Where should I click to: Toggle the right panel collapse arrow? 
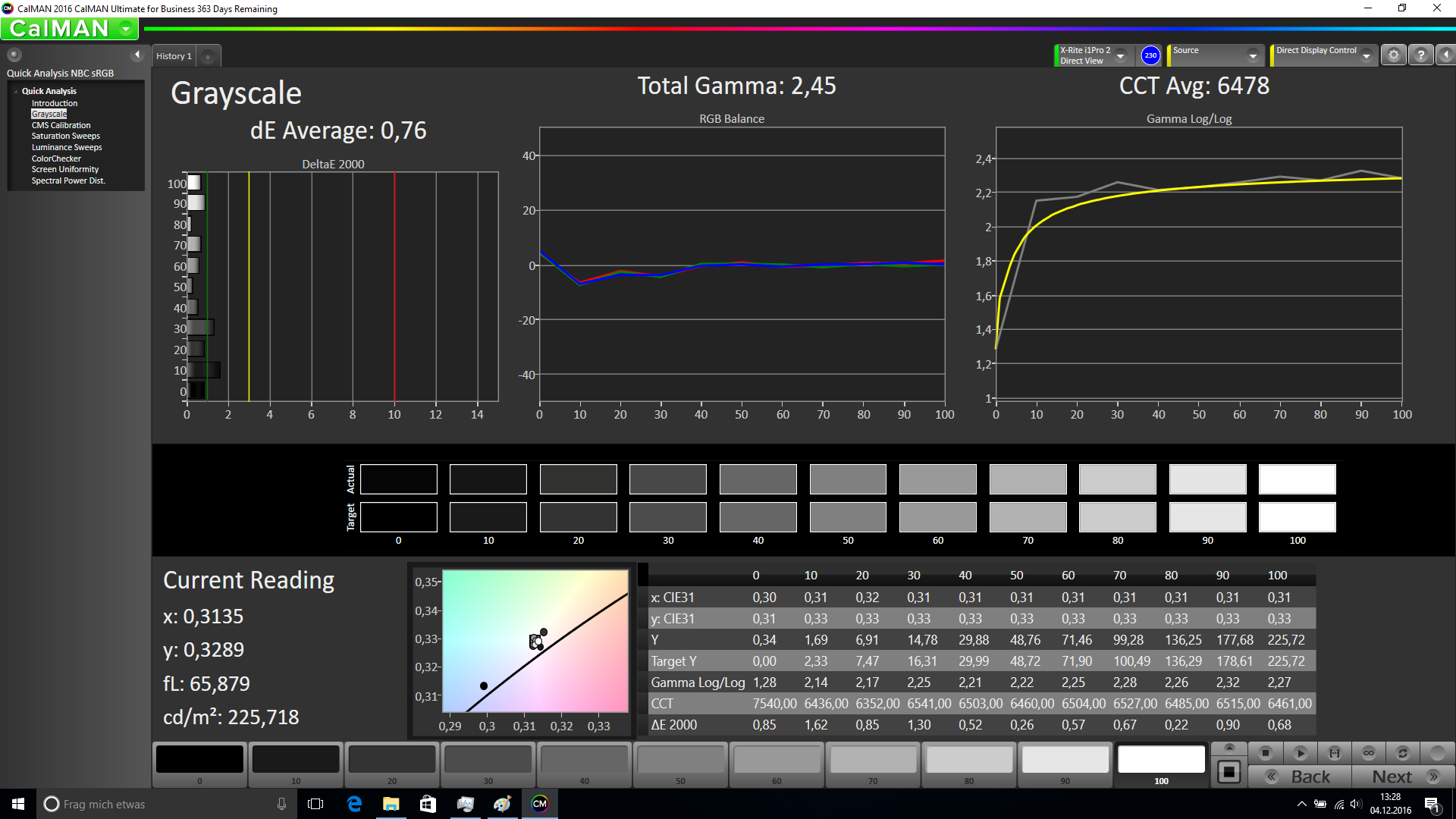coord(1445,55)
